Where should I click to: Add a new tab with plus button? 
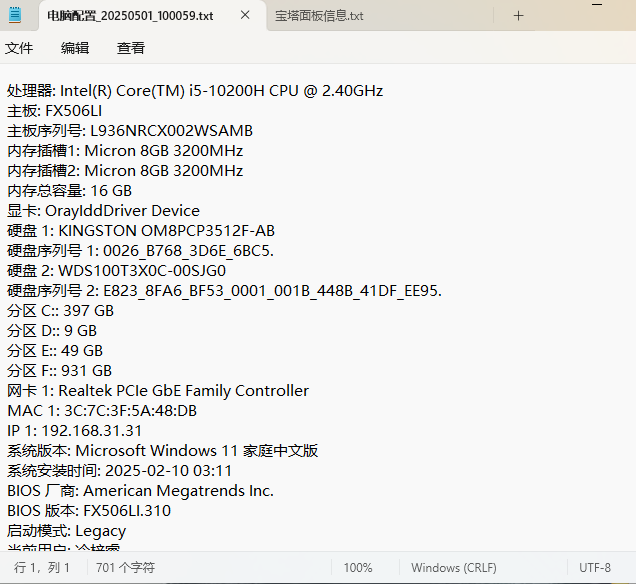(x=518, y=16)
